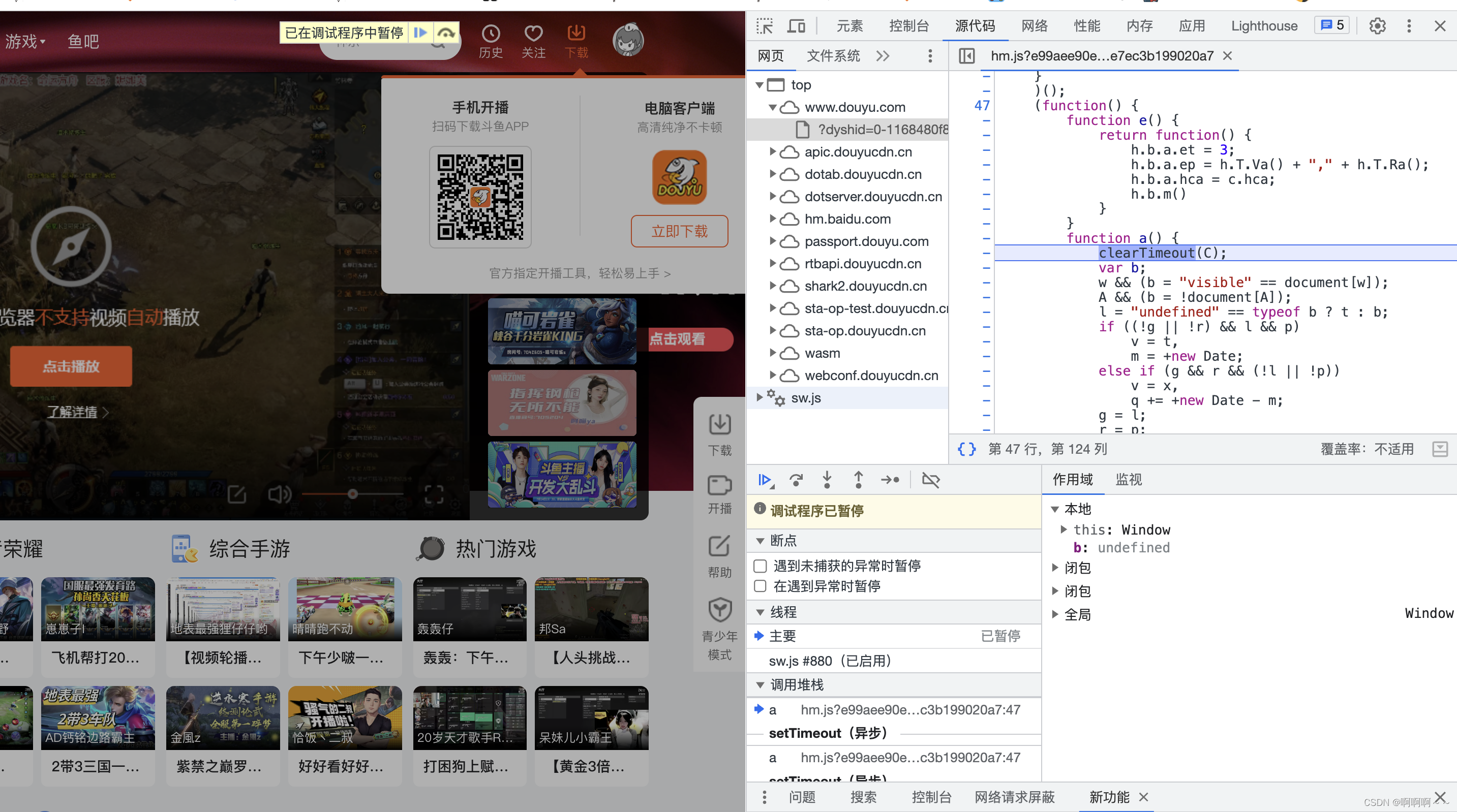Viewport: 1457px width, 812px height.
Task: Select sw.js #880 thread row
Action: 894,661
